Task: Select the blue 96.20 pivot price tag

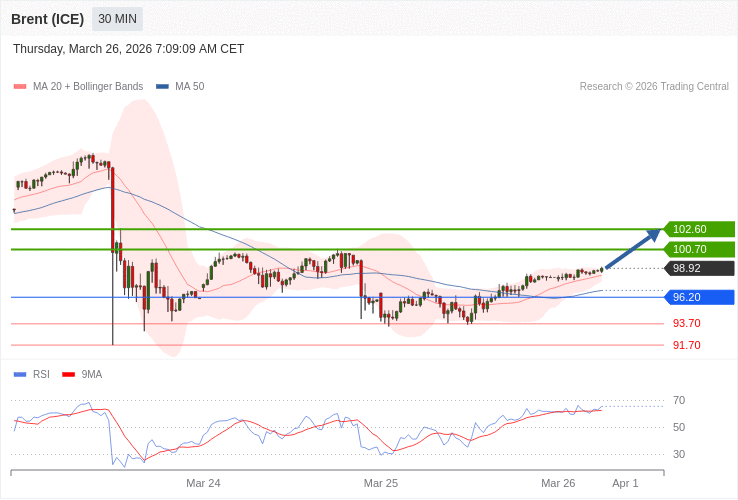Action: (699, 297)
